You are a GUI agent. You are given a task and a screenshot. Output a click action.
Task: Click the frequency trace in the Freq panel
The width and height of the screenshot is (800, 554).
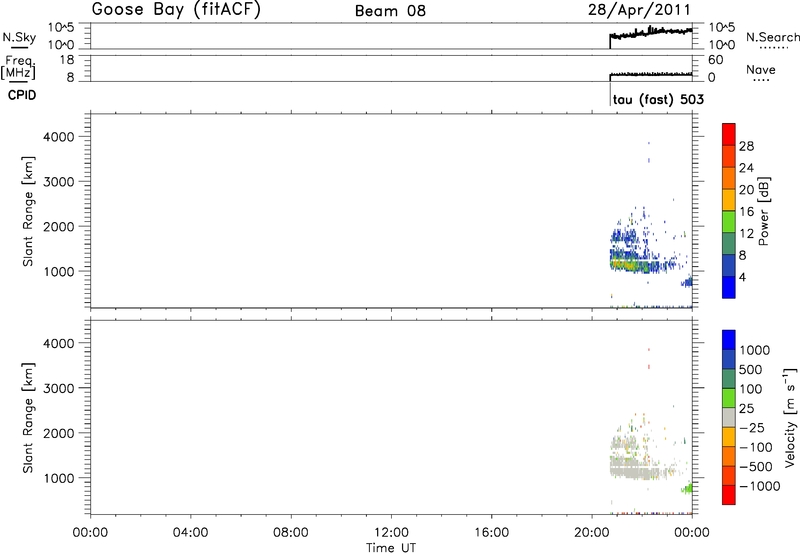(x=651, y=74)
